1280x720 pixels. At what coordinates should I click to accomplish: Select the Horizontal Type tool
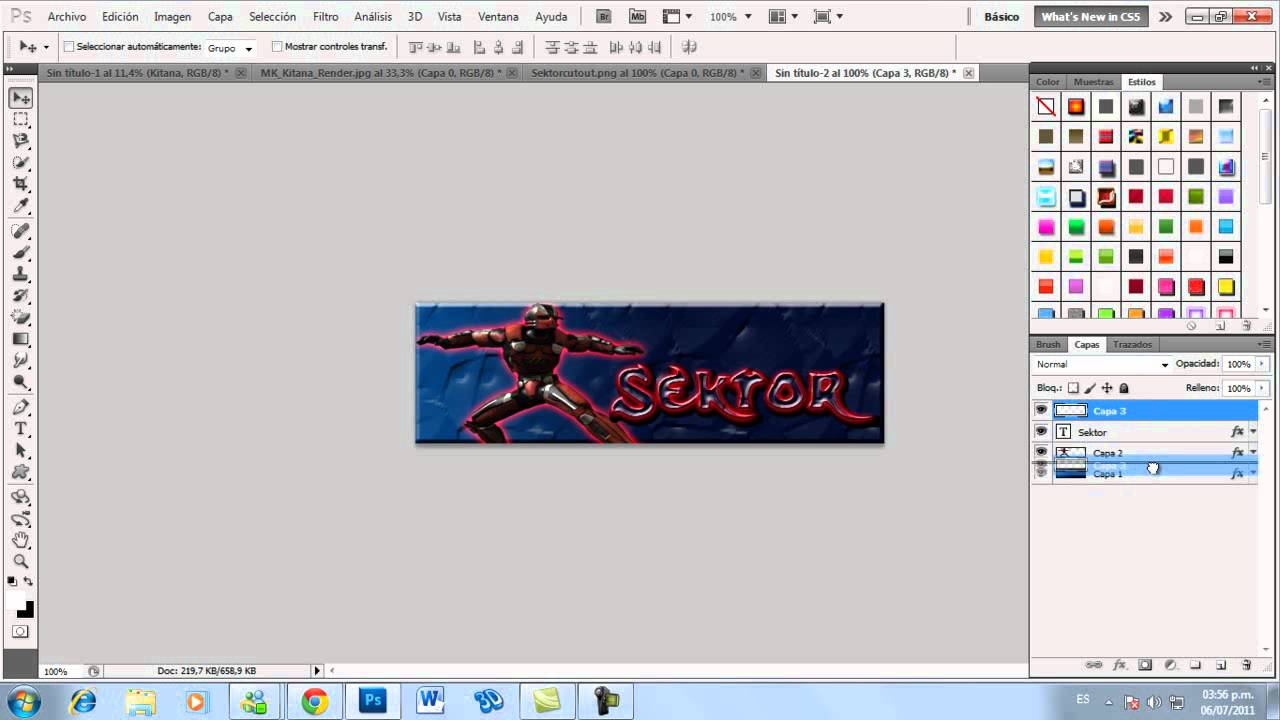tap(20, 429)
